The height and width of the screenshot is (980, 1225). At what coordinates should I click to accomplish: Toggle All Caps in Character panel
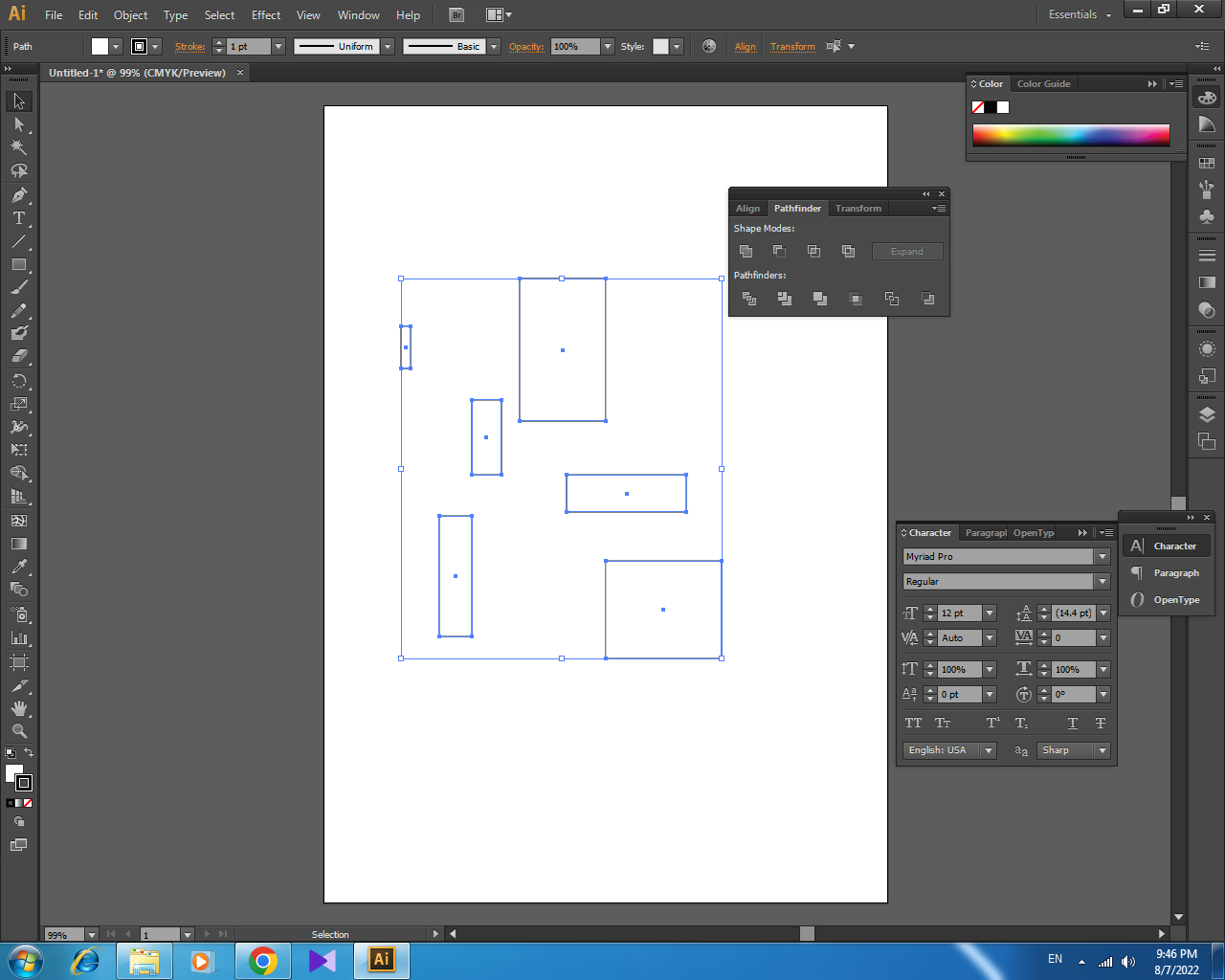[x=914, y=724]
